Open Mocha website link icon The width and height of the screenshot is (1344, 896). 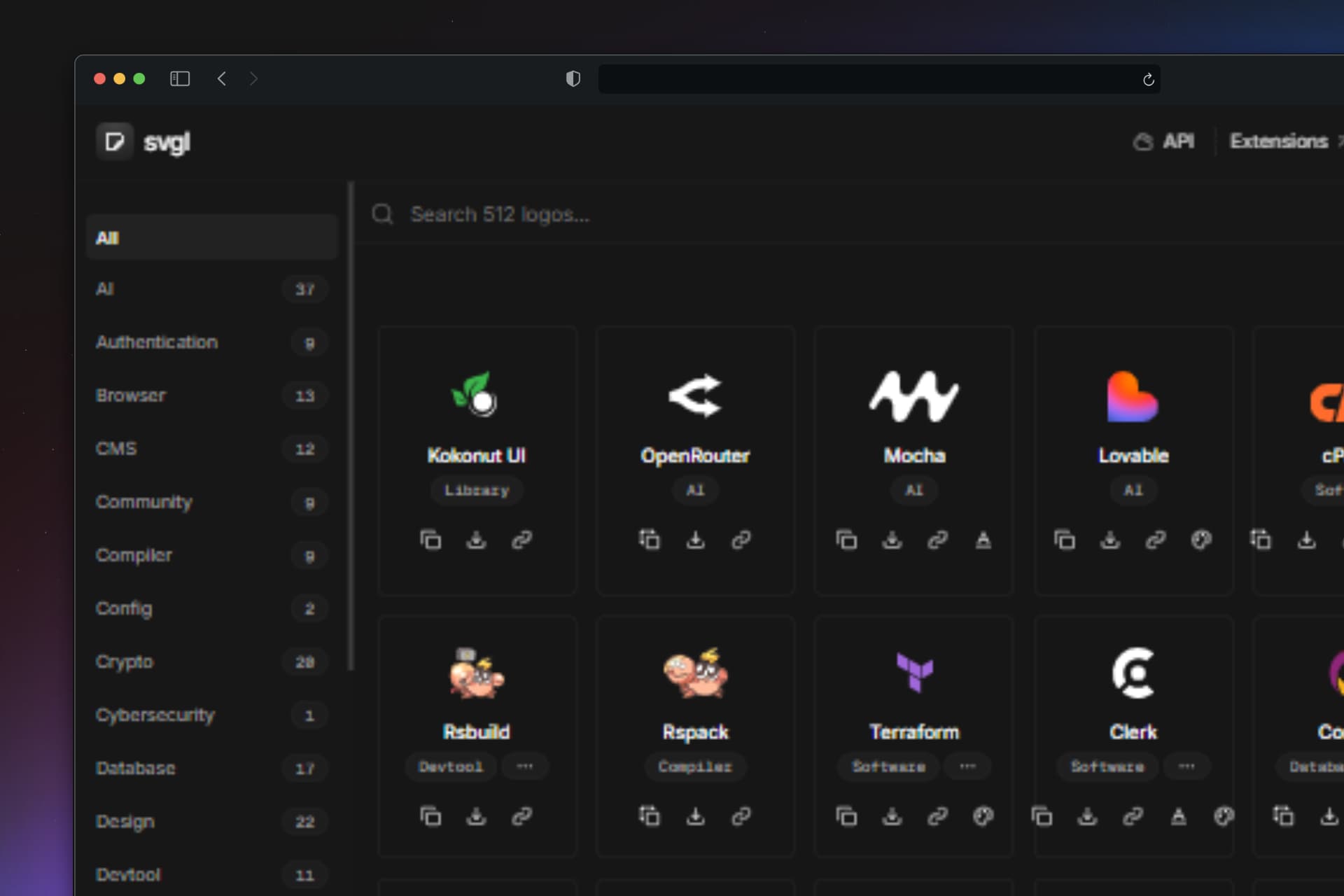coord(937,540)
